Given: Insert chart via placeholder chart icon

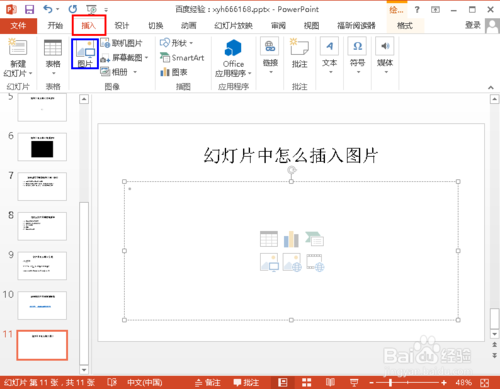Looking at the screenshot, I should pyautogui.click(x=291, y=239).
